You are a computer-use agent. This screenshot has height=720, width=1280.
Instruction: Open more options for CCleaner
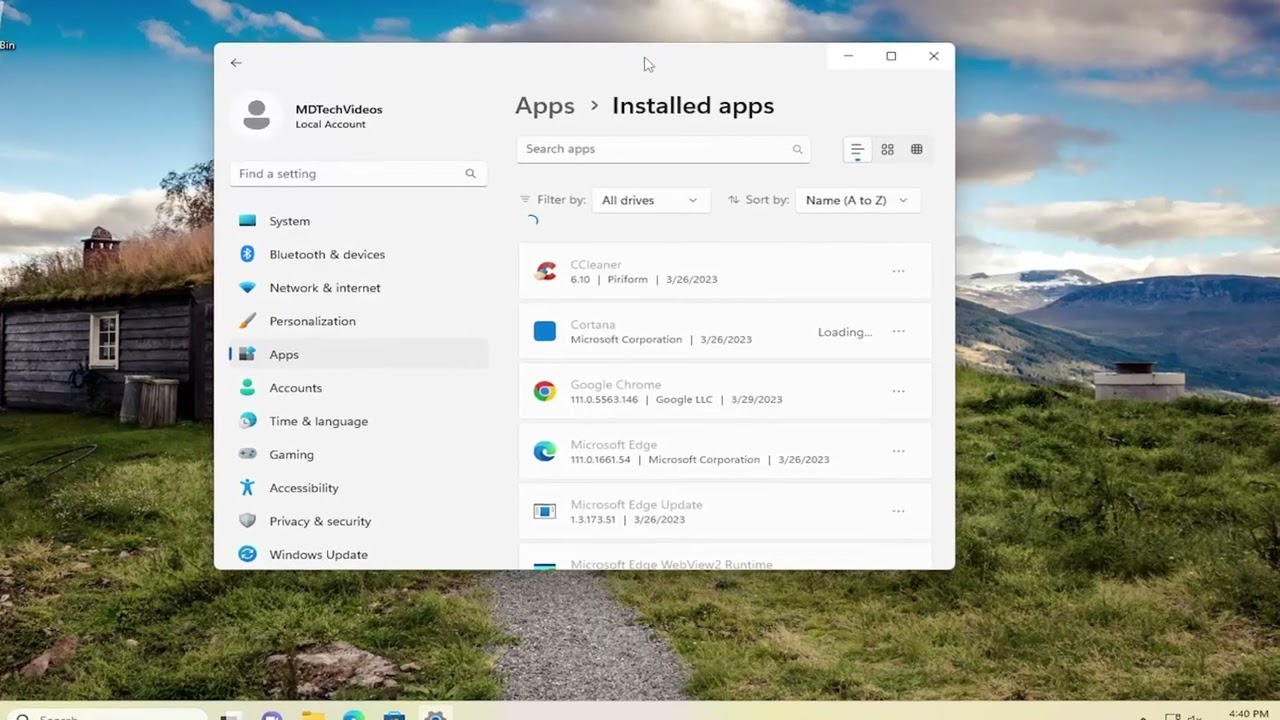[x=898, y=271]
